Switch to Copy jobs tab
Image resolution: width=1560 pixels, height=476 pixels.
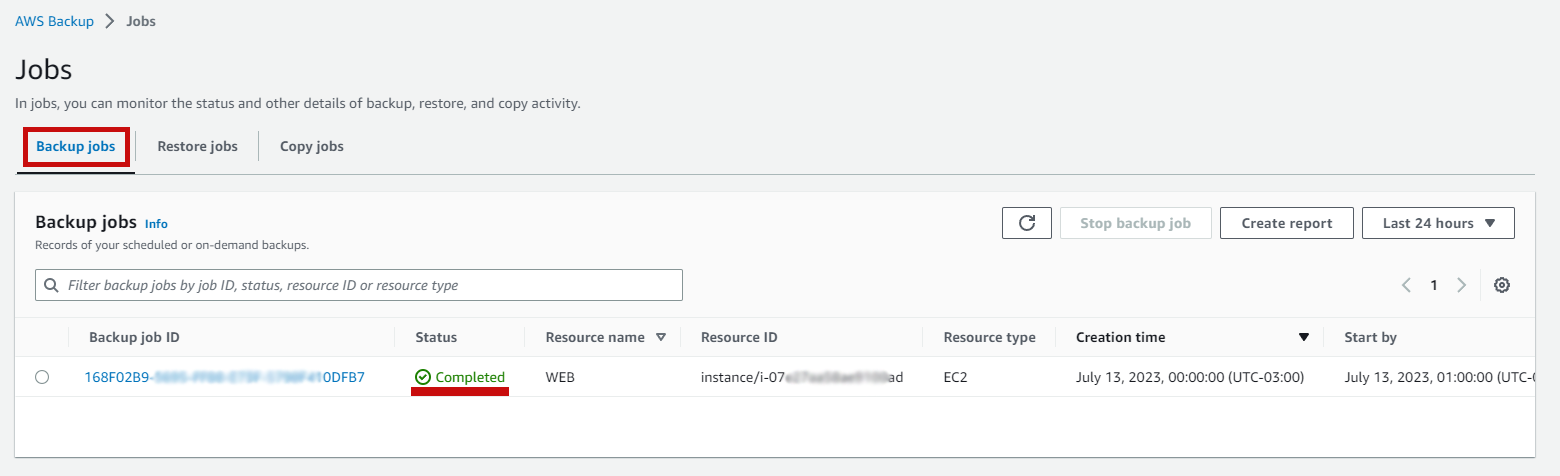pyautogui.click(x=312, y=146)
